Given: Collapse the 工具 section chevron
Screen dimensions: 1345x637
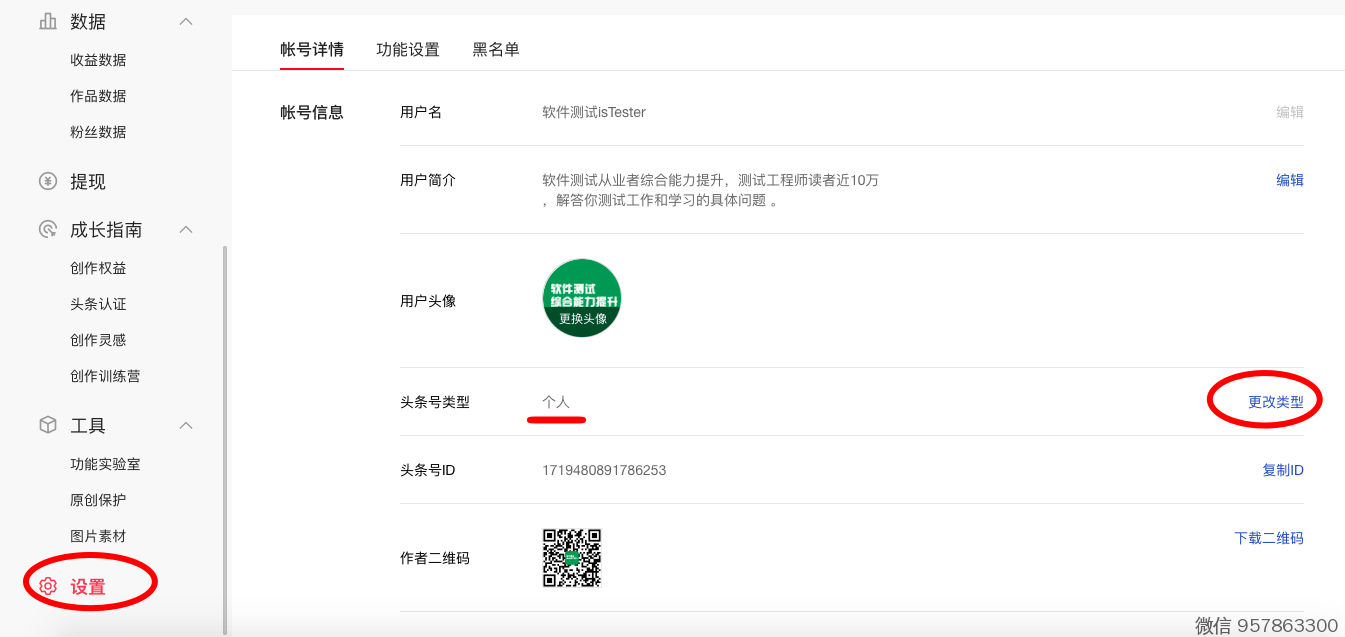Looking at the screenshot, I should tap(186, 425).
